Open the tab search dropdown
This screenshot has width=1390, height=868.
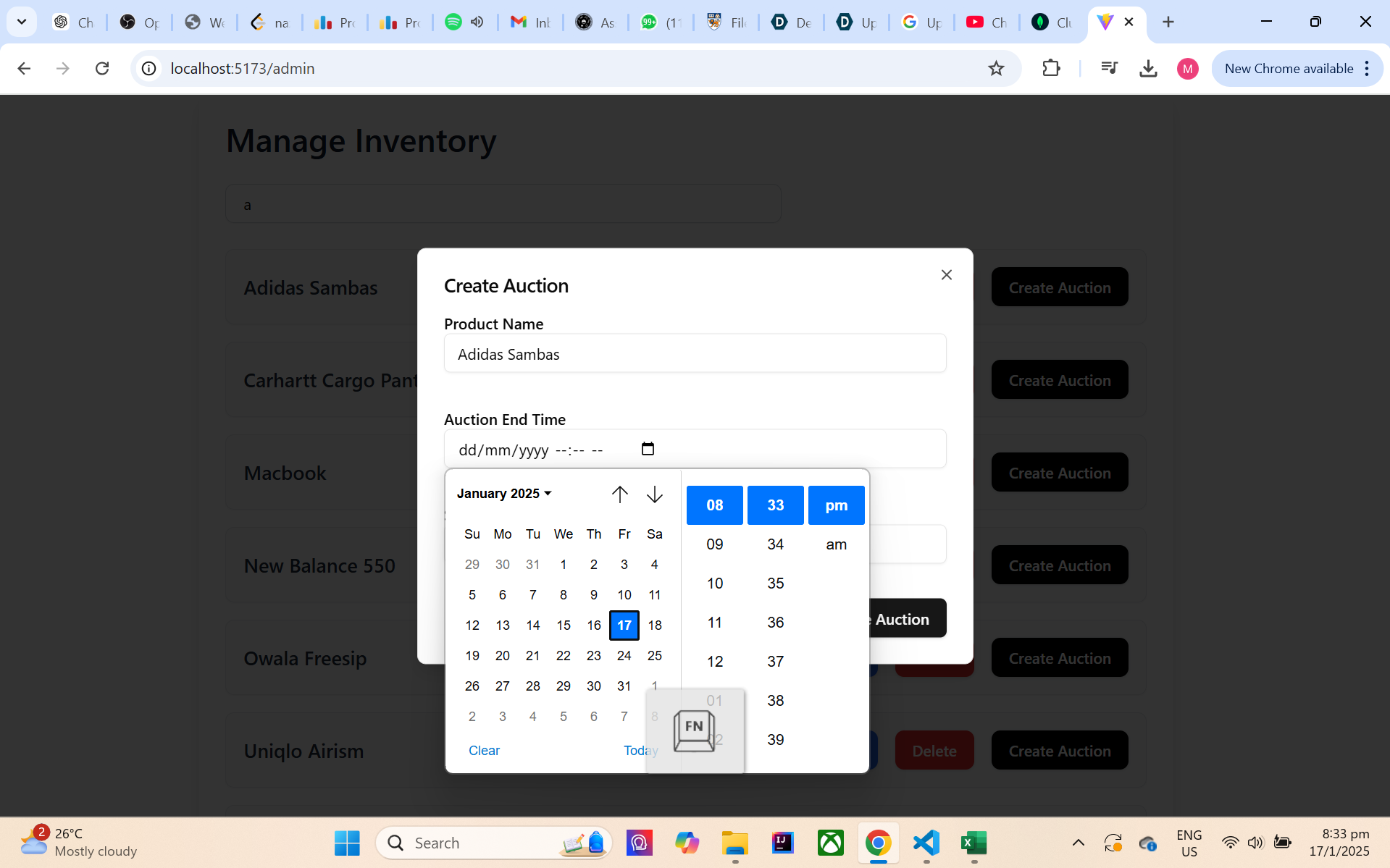click(22, 22)
